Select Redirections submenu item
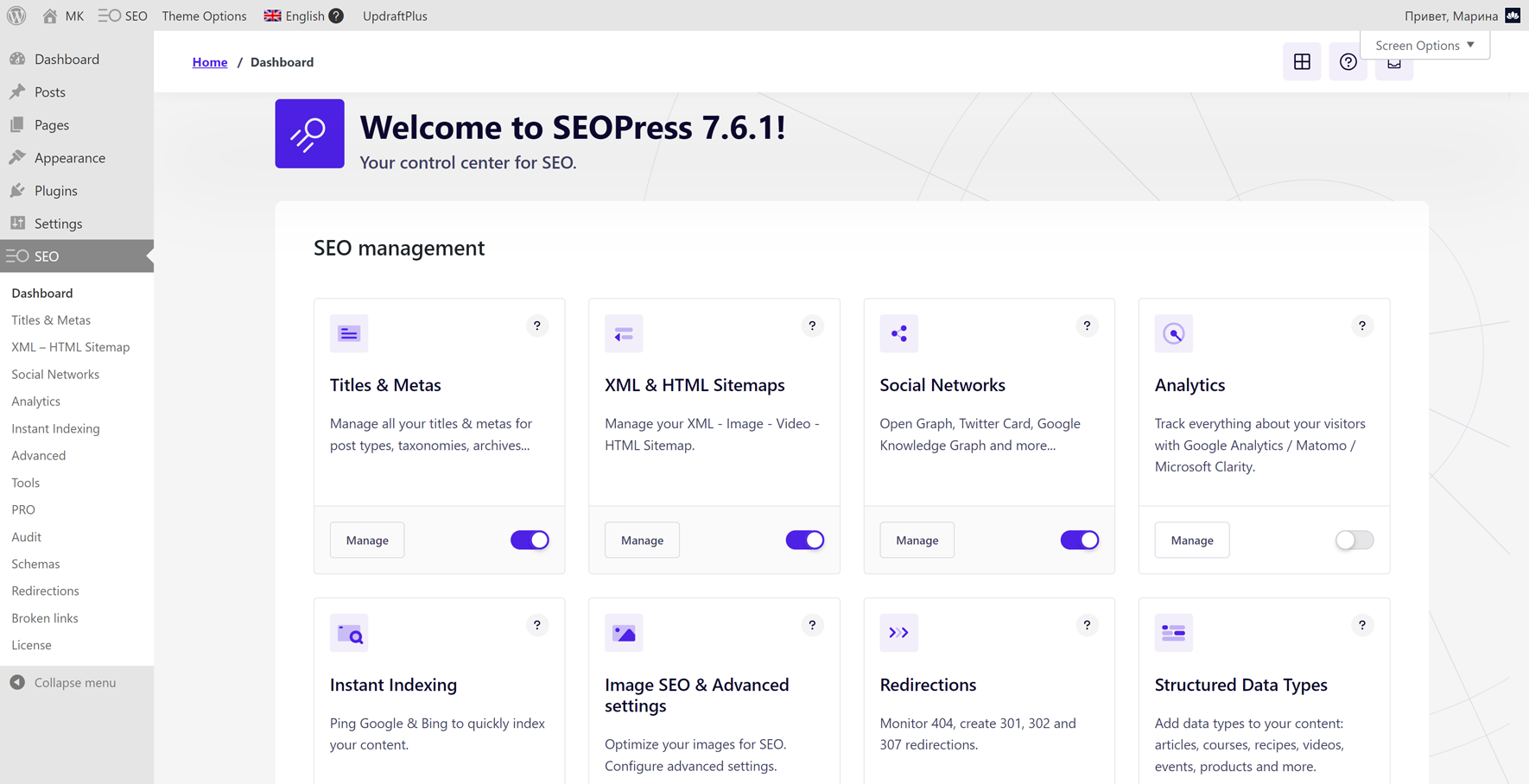Screen dimensions: 1529x784 [x=45, y=591]
